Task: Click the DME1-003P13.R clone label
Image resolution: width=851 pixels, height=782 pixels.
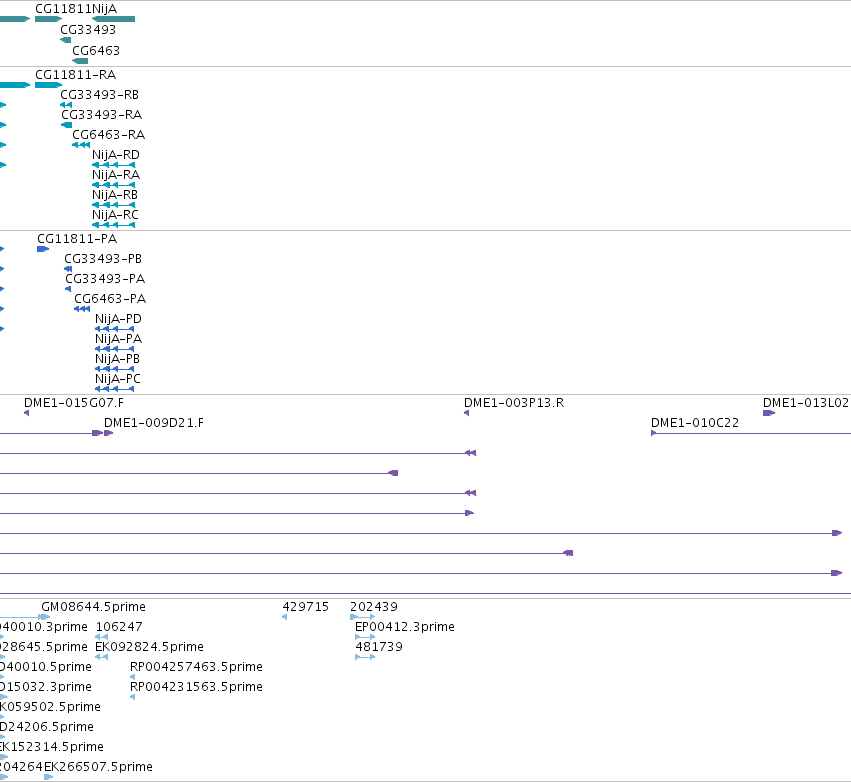Action: [x=514, y=403]
